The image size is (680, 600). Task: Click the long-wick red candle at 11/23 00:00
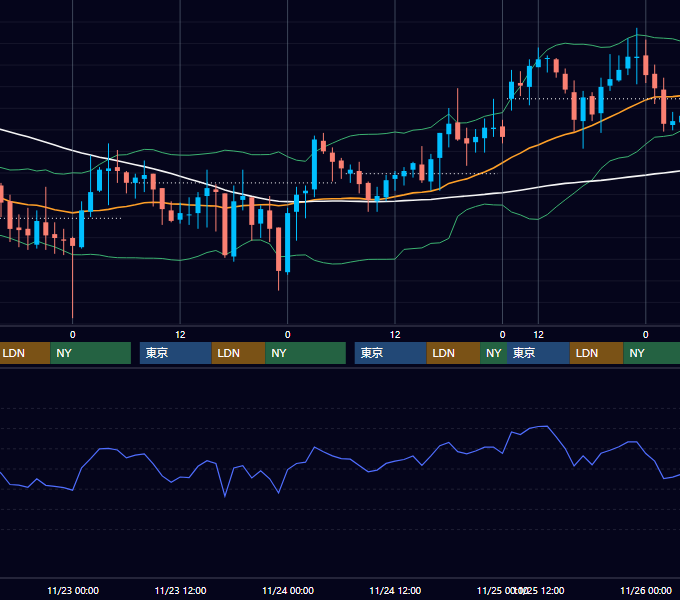(72, 277)
